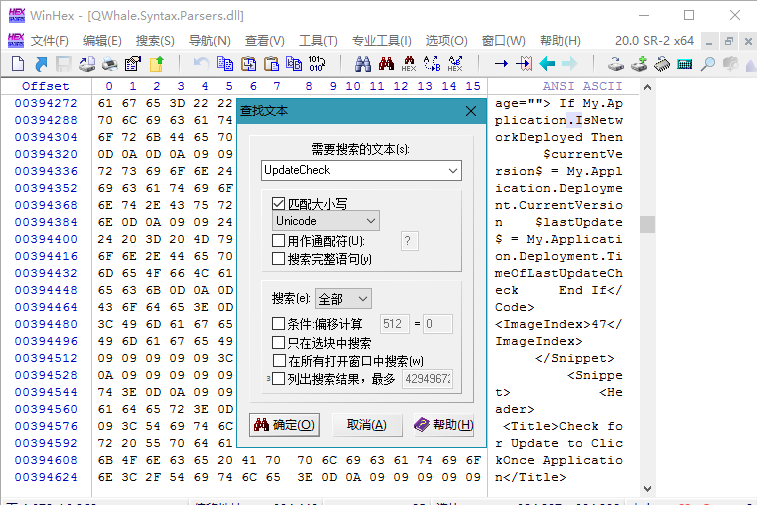Open the 搜索(S) menu
The height and width of the screenshot is (505, 757).
coord(155,41)
